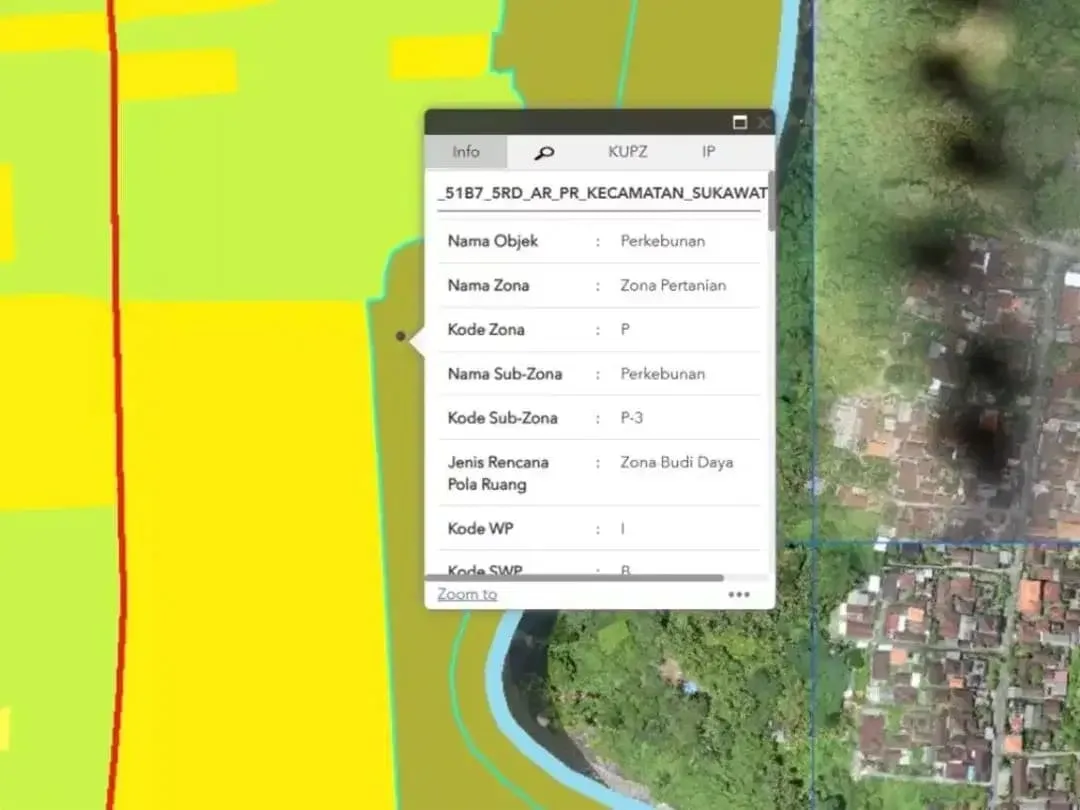Viewport: 1080px width, 810px height.
Task: Maximize the popup info window
Action: (740, 123)
